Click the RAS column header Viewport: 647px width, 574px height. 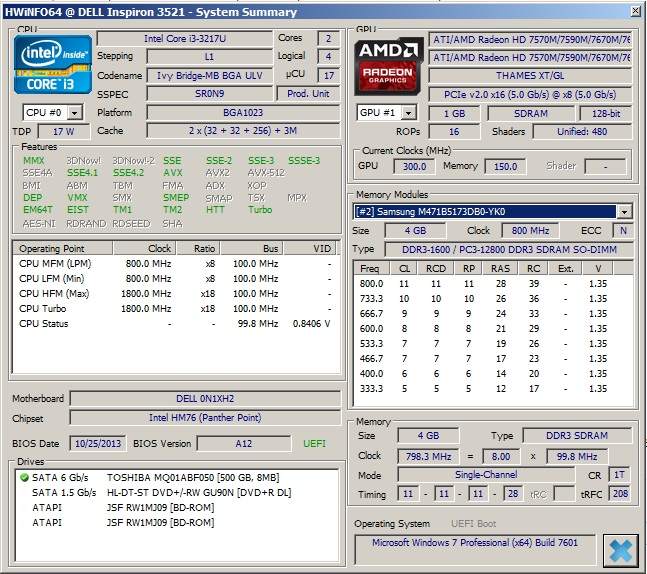pyautogui.click(x=500, y=269)
